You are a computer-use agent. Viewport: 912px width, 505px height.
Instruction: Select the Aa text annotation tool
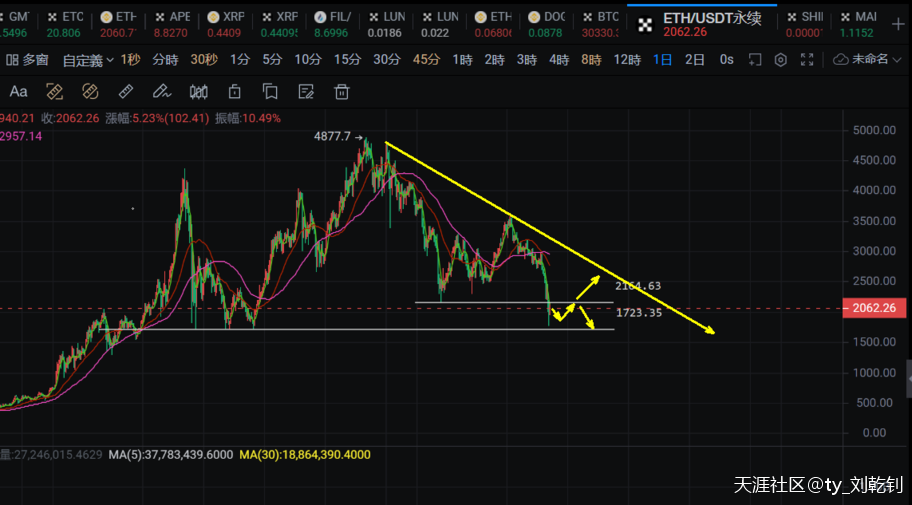[x=18, y=93]
